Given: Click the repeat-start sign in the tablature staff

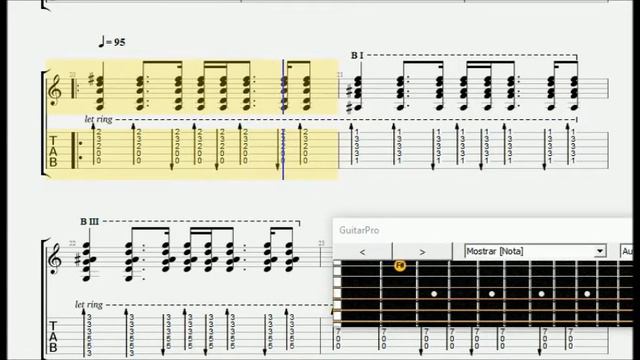Looking at the screenshot, I should point(77,150).
